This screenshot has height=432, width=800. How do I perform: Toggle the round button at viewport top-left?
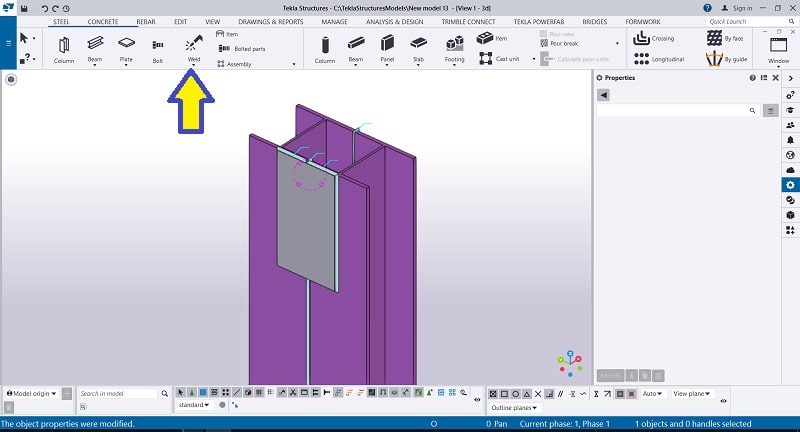coord(11,79)
